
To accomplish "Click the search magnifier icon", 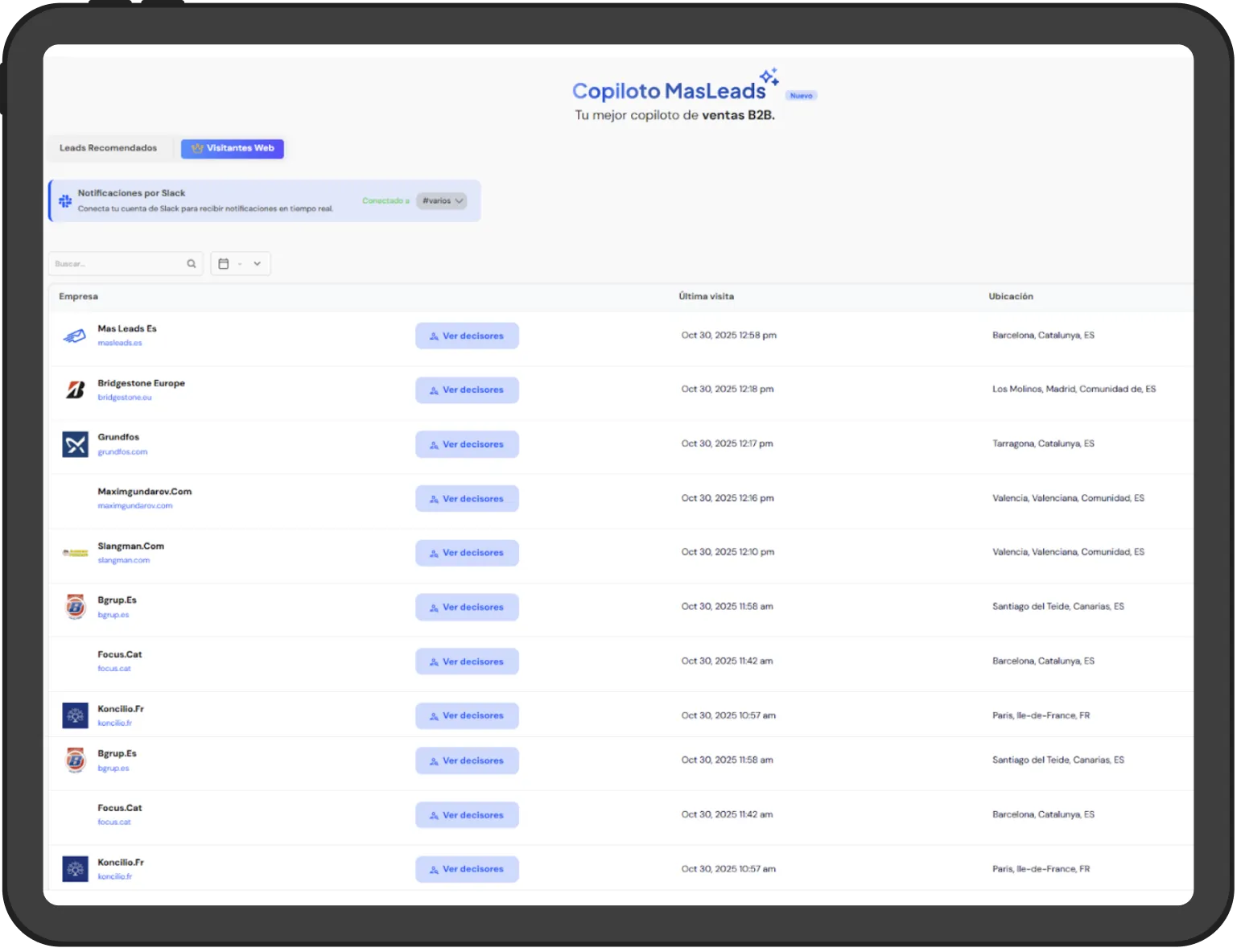I will [x=192, y=264].
